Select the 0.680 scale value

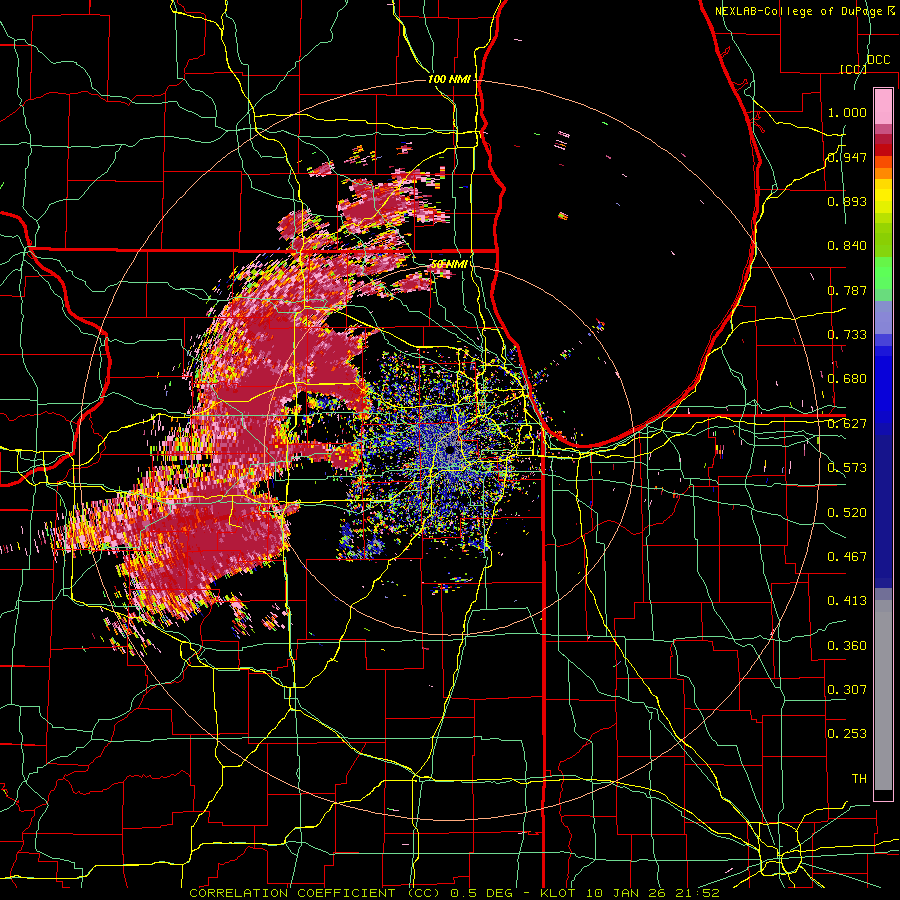click(x=847, y=379)
